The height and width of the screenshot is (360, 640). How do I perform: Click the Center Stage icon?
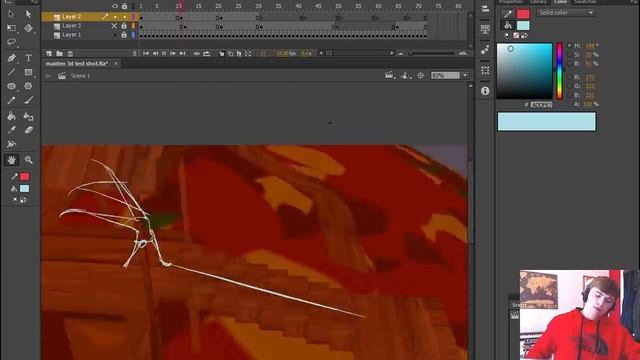420,76
